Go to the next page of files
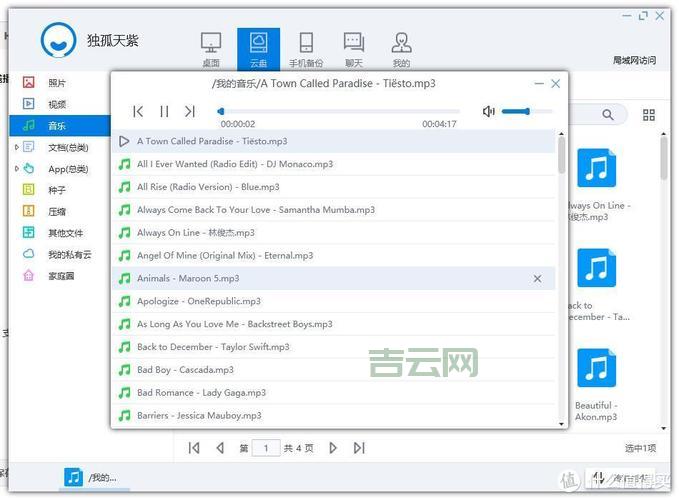 point(333,448)
